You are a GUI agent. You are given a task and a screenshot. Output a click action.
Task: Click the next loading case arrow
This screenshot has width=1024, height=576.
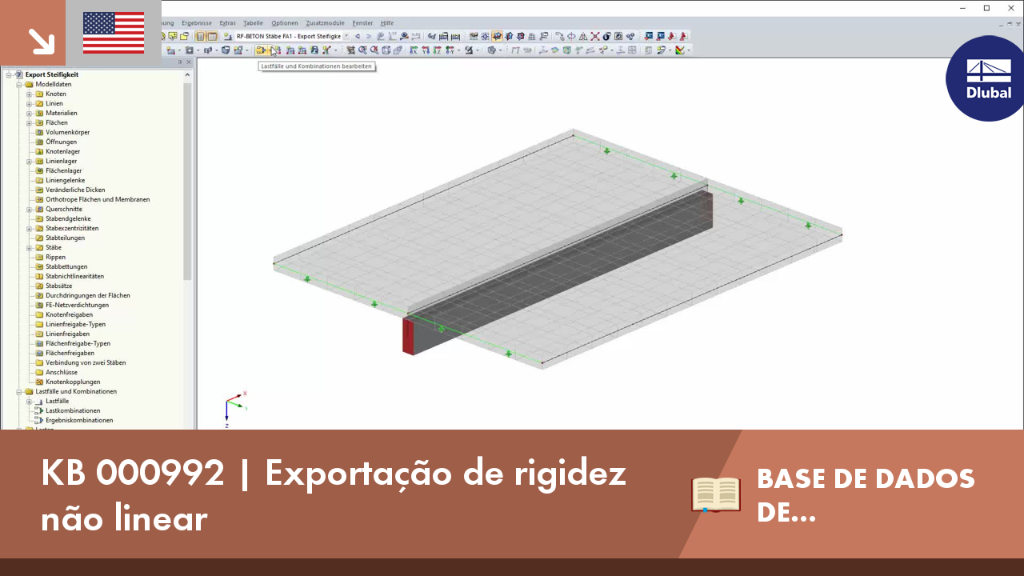tap(368, 37)
